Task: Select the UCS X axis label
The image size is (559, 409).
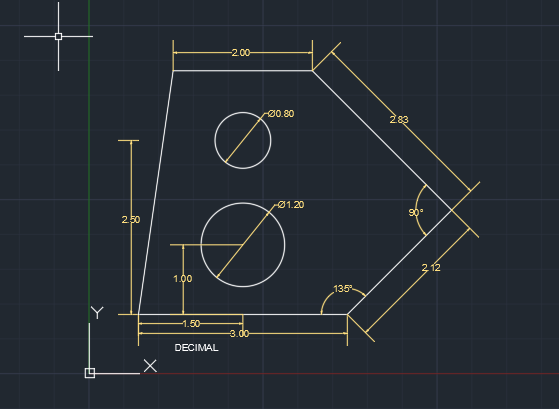Action: (x=150, y=366)
